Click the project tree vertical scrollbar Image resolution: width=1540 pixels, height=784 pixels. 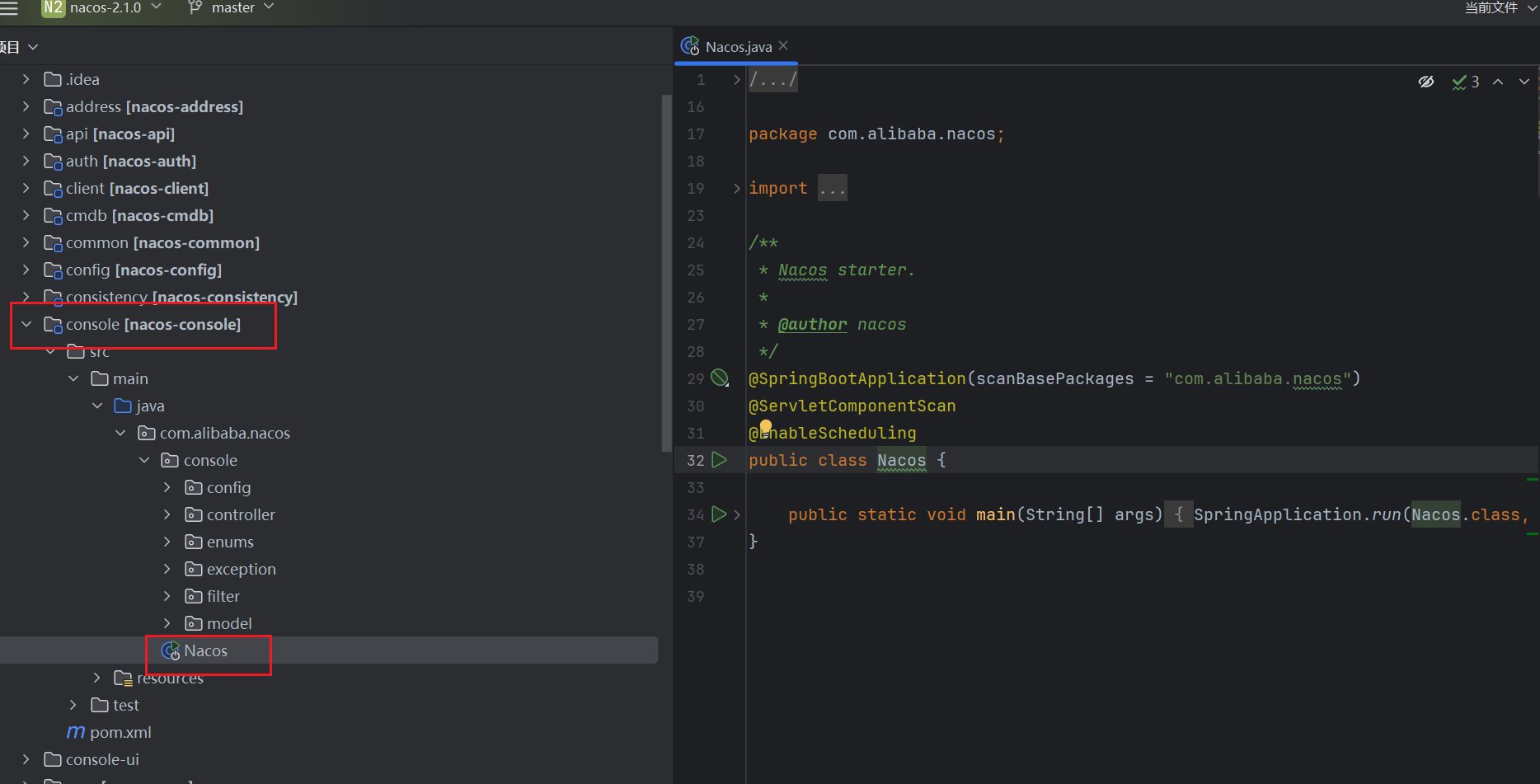click(x=666, y=272)
